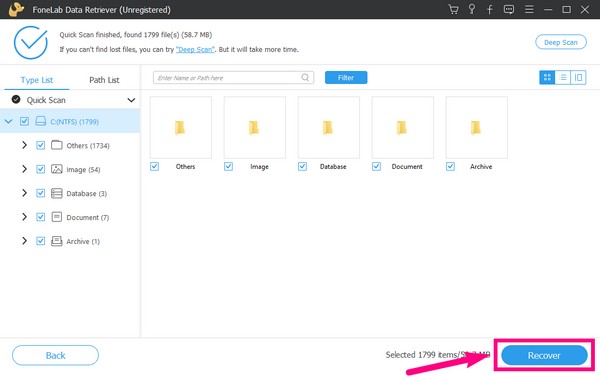Open the Others folder thumbnail

(181, 127)
